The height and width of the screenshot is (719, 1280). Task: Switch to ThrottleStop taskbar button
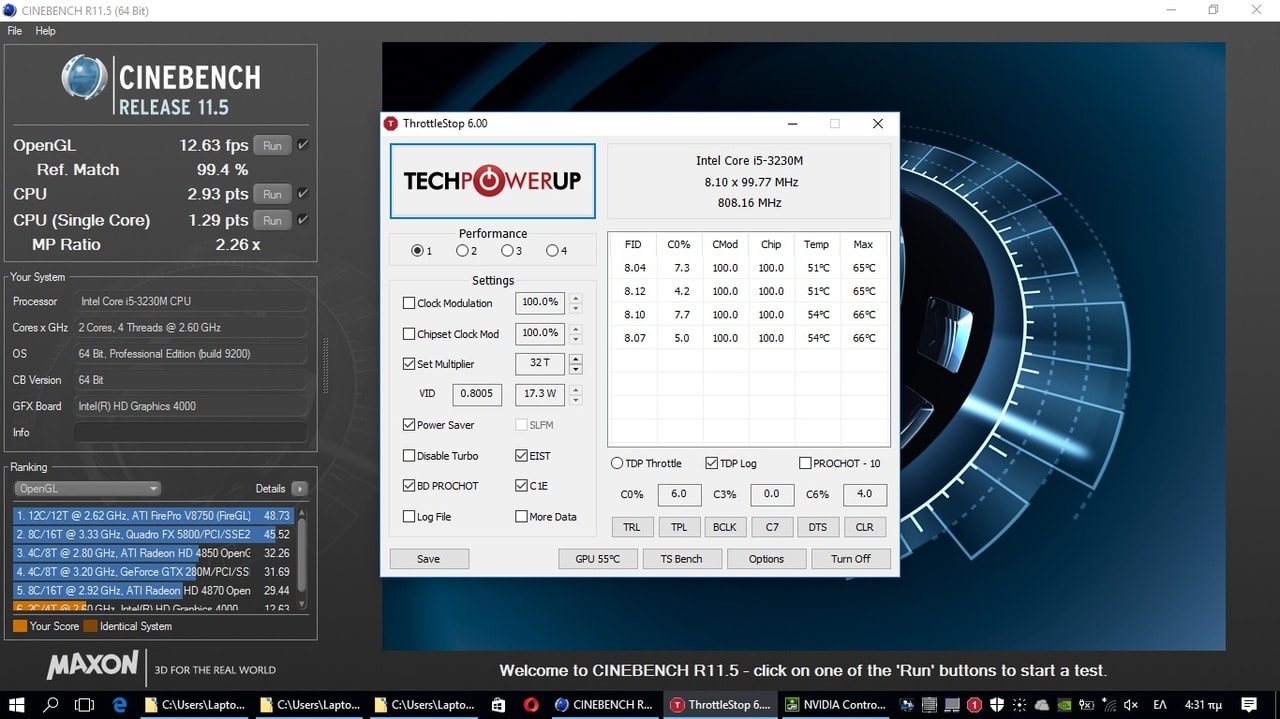[x=720, y=704]
